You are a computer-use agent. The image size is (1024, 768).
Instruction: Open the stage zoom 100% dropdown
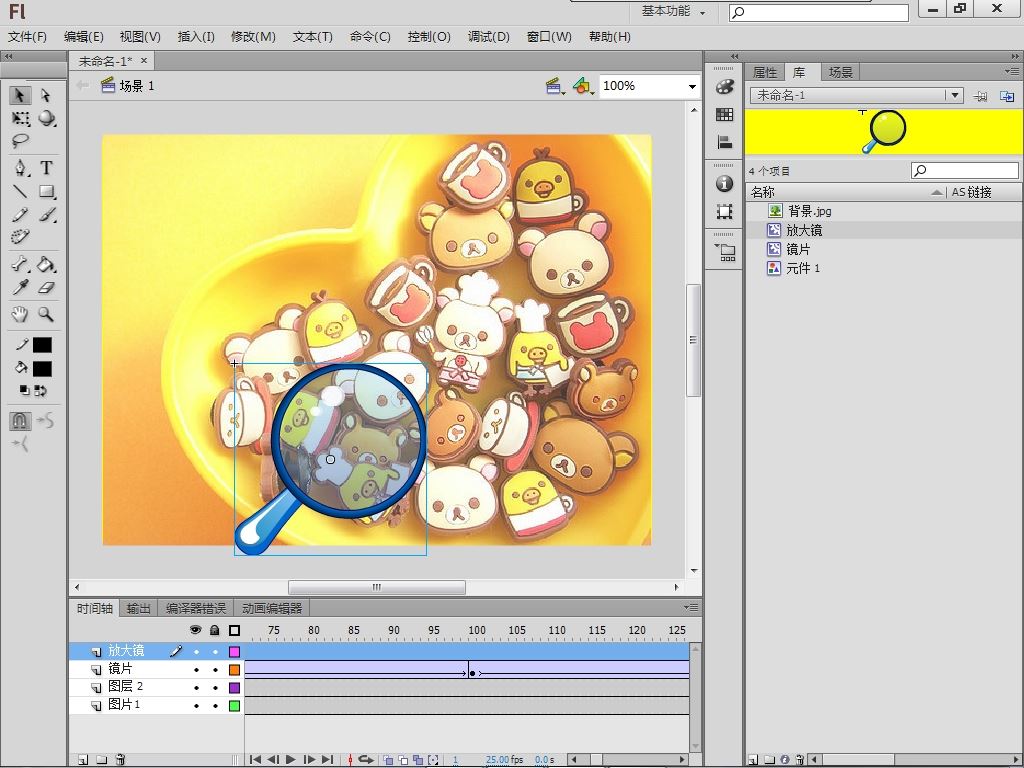[692, 86]
